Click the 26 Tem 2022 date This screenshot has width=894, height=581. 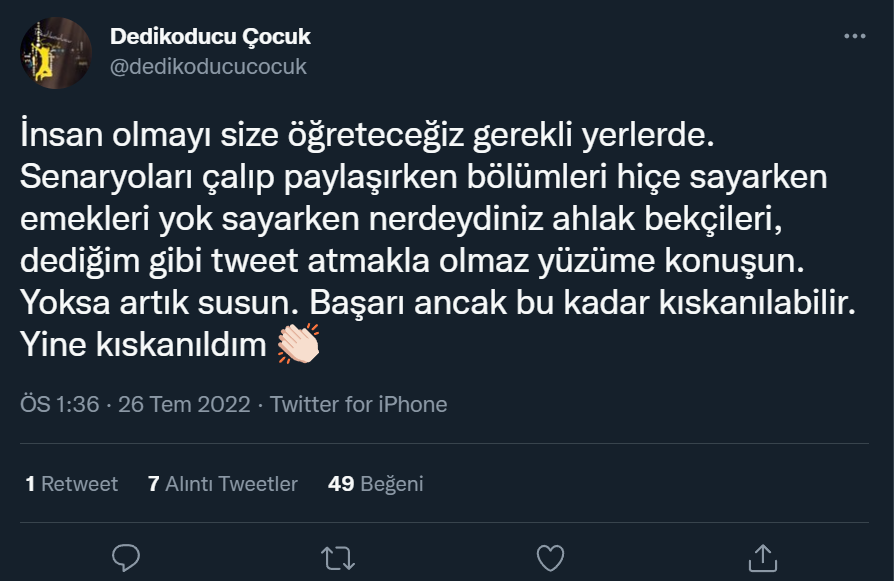pyautogui.click(x=184, y=405)
